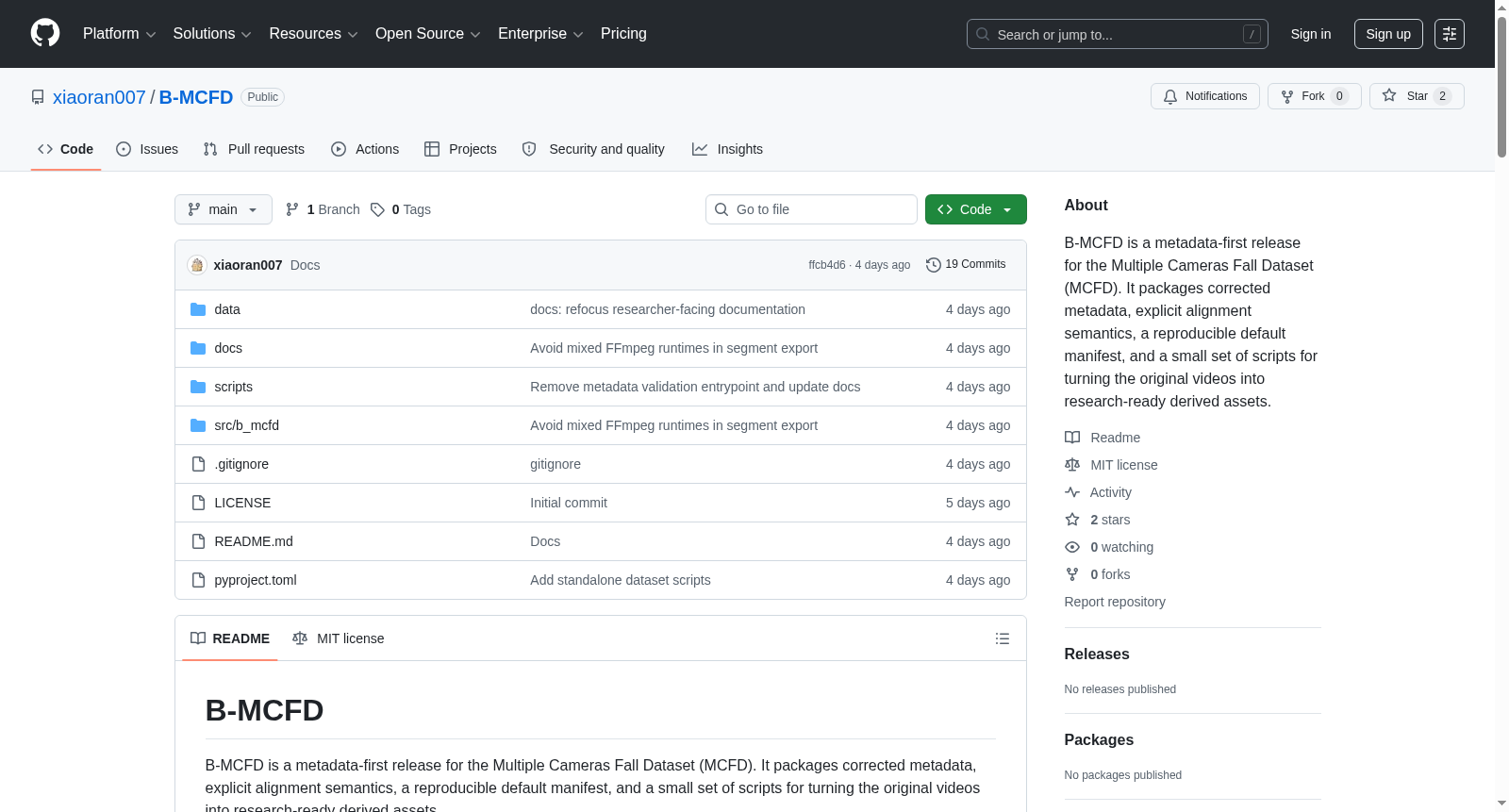
Task: Expand the Resources menu
Action: point(313,34)
